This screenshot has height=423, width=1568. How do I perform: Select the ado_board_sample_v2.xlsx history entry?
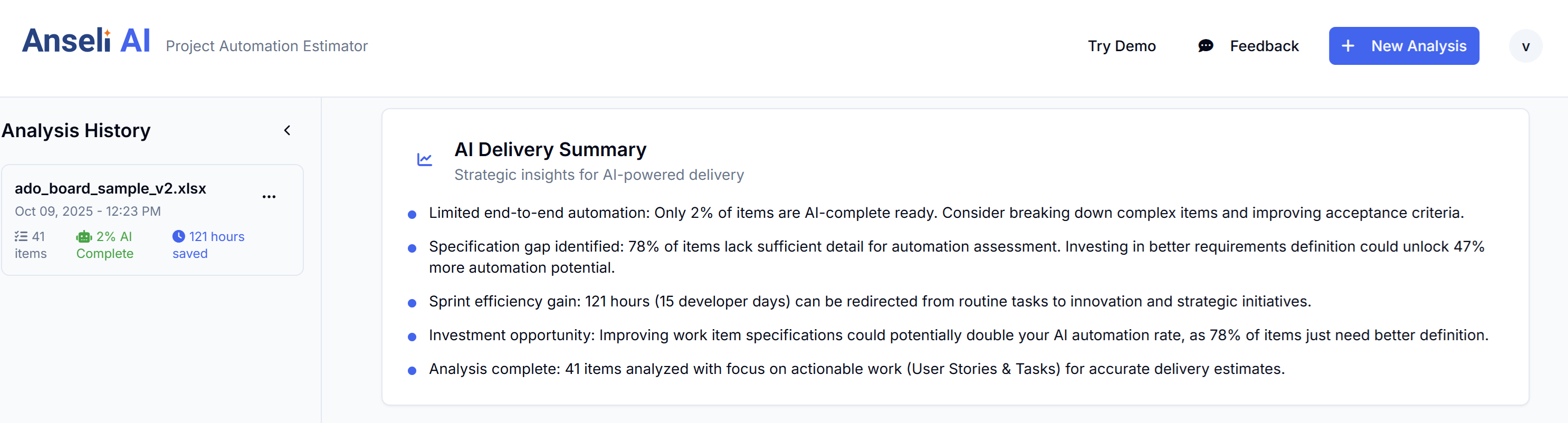pyautogui.click(x=110, y=189)
